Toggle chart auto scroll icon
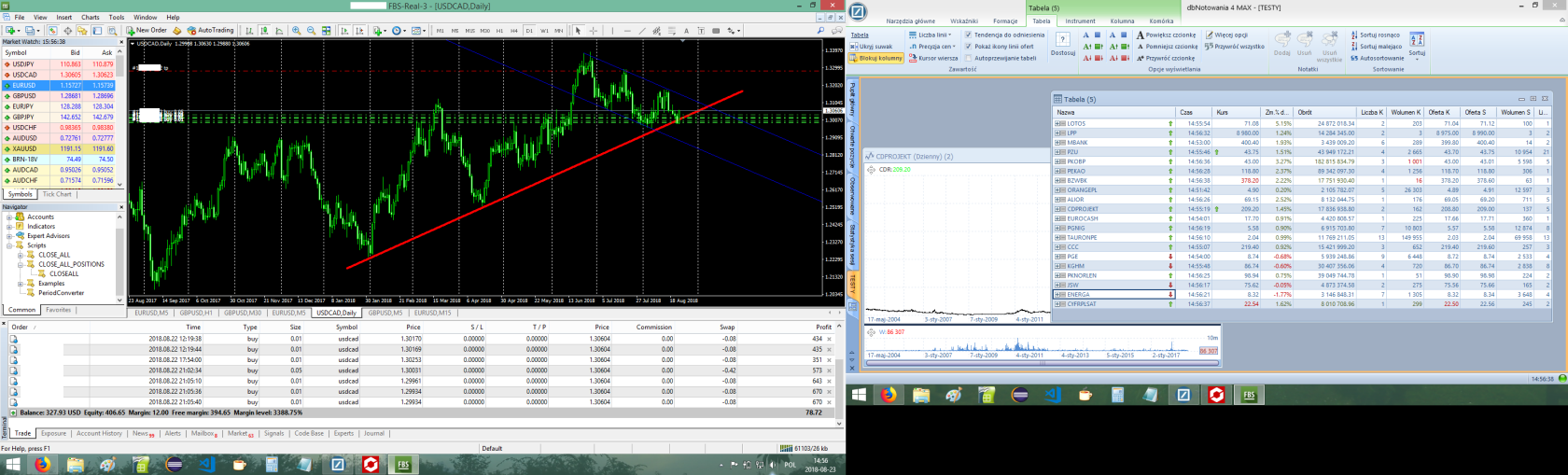The height and width of the screenshot is (475, 1568). pyautogui.click(x=345, y=30)
